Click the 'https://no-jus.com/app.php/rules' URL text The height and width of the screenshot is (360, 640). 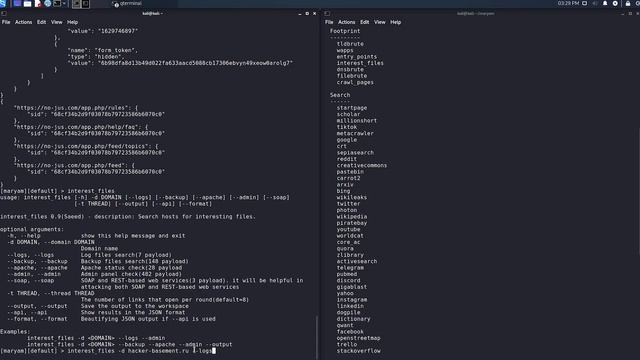pyautogui.click(x=72, y=108)
